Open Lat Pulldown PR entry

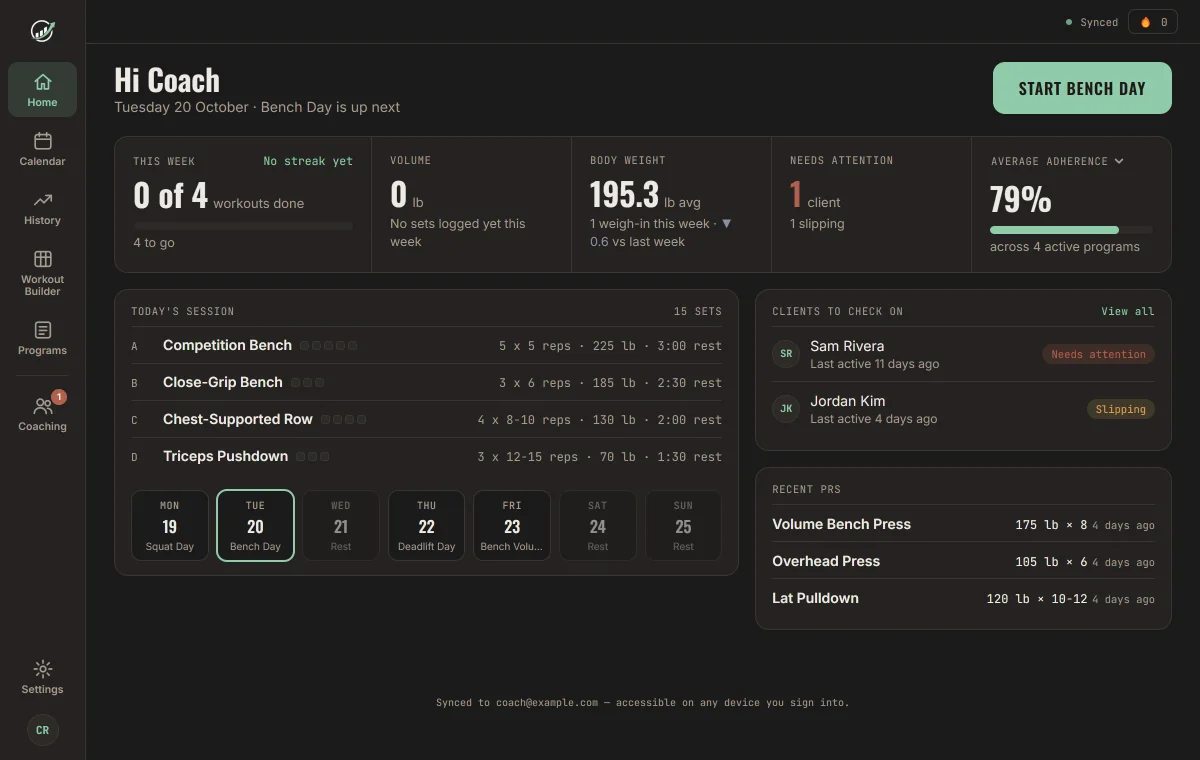point(963,598)
